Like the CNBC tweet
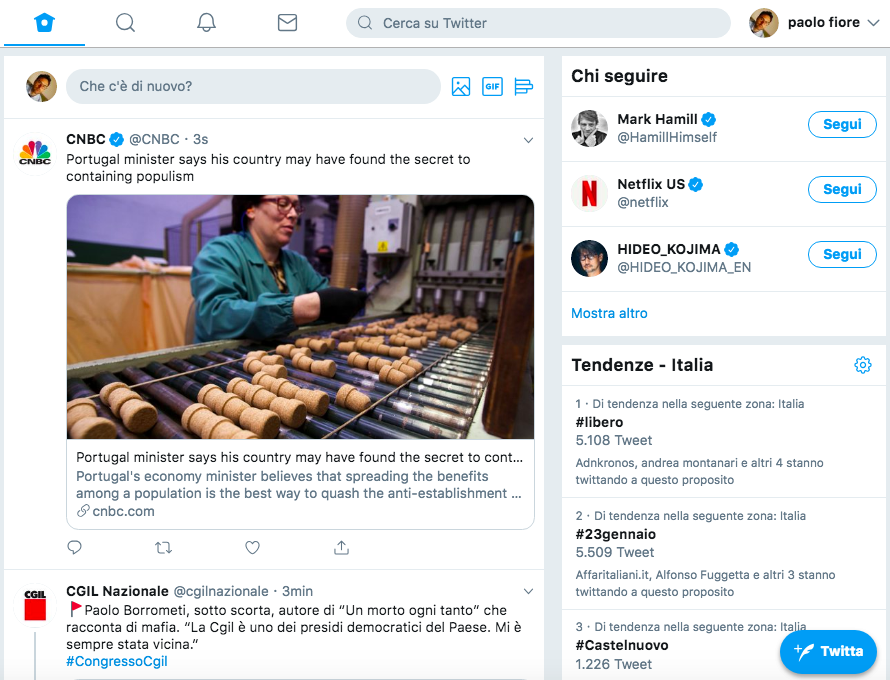The height and width of the screenshot is (680, 890). (252, 547)
